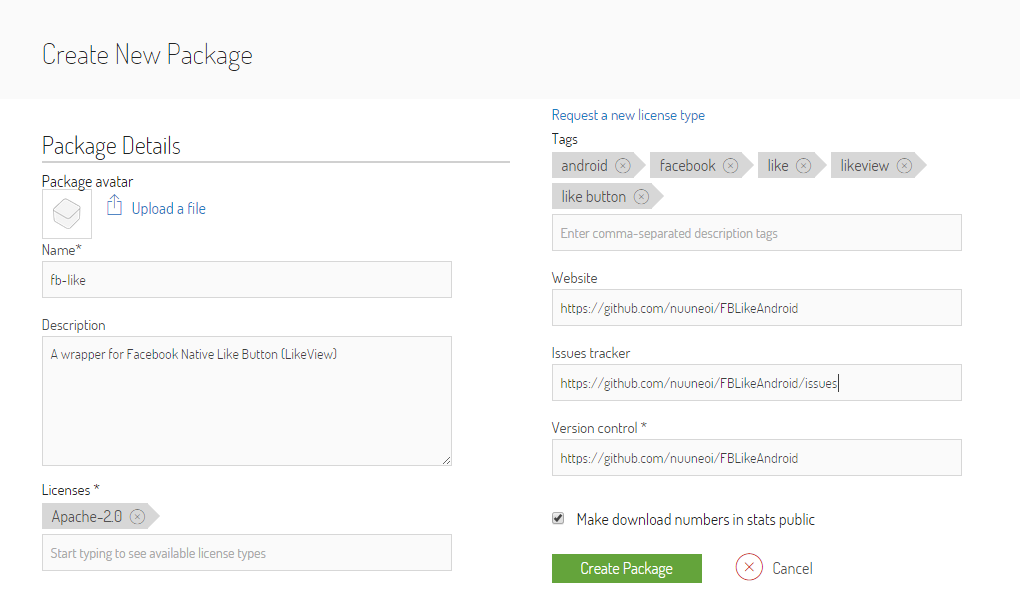Open the license types search field

pyautogui.click(x=246, y=553)
